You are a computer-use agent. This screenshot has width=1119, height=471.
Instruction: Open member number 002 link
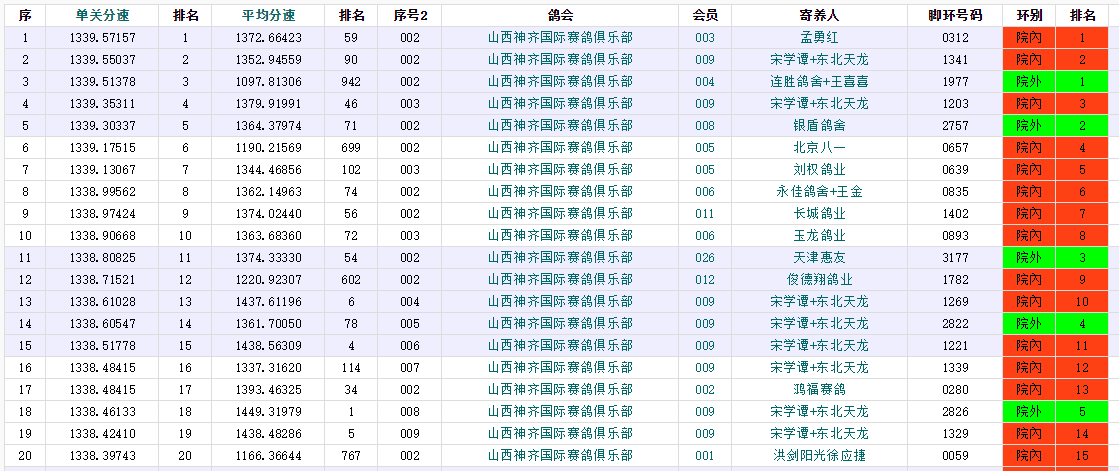[x=704, y=390]
